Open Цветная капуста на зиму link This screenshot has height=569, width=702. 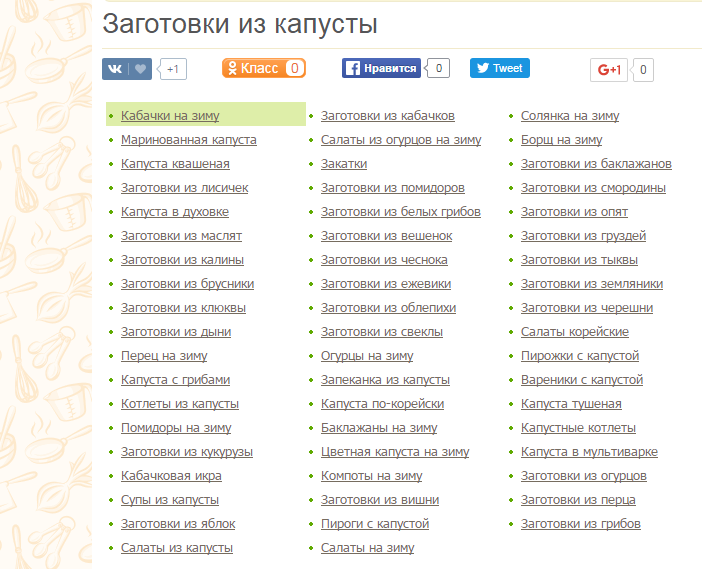click(394, 452)
